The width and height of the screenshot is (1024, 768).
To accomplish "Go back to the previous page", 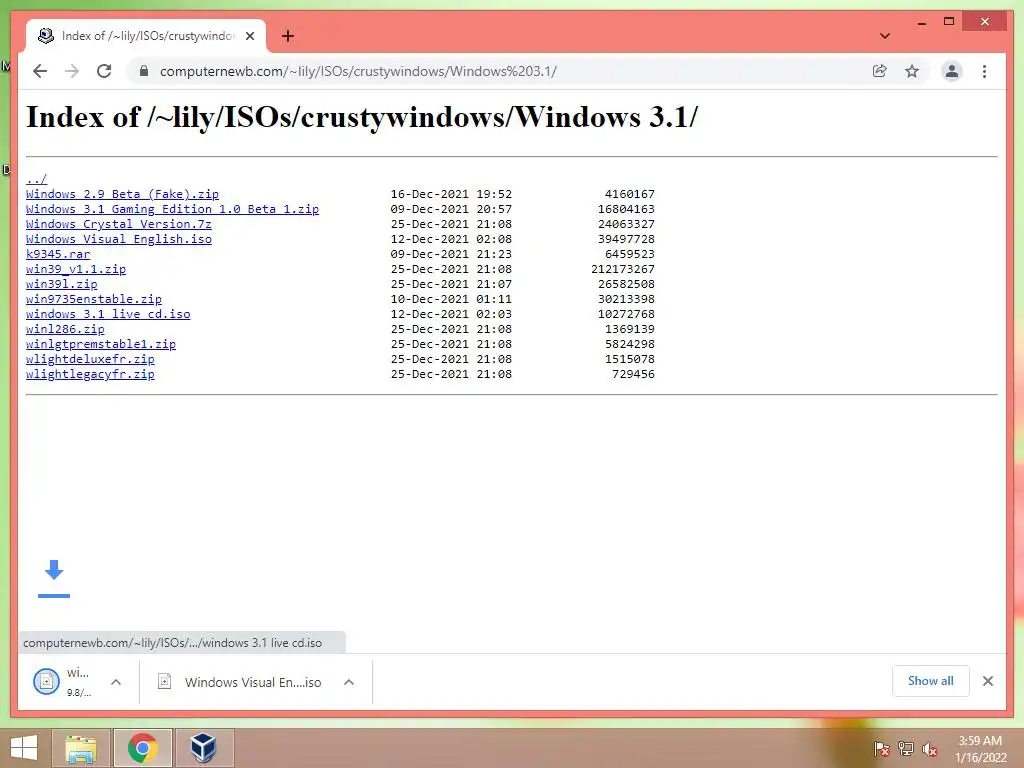I will pyautogui.click(x=40, y=71).
